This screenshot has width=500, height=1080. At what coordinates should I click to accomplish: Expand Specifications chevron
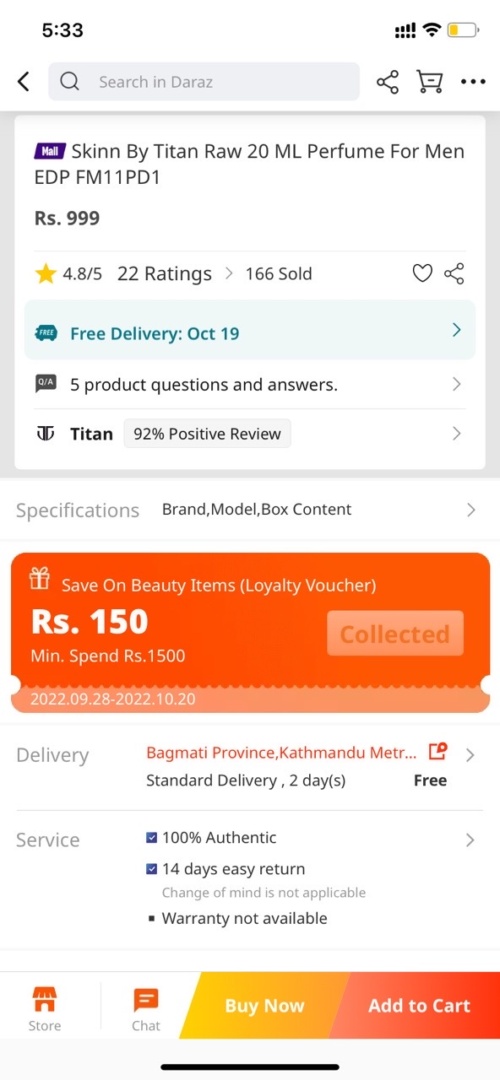[x=471, y=510]
